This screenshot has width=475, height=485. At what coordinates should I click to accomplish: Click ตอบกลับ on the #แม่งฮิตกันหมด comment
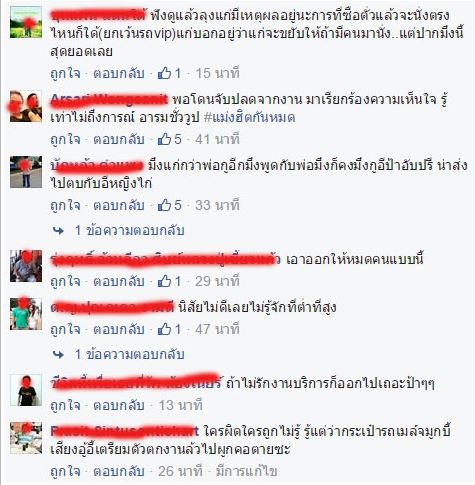119,139
